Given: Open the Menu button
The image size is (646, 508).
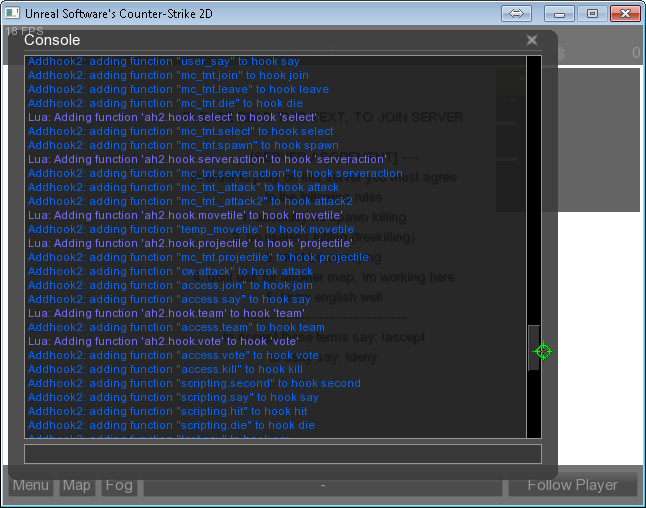Looking at the screenshot, I should 31,485.
